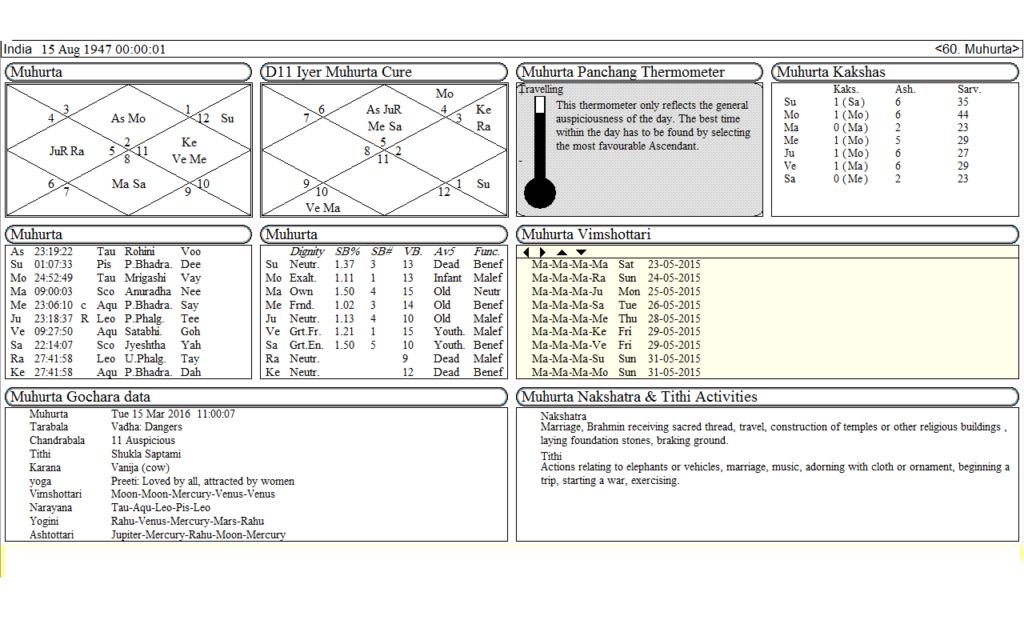This screenshot has height=640, width=1024.
Task: Select the Ma-Ma-Ma-Ju Mon 25-05-2015 row
Action: [616, 292]
